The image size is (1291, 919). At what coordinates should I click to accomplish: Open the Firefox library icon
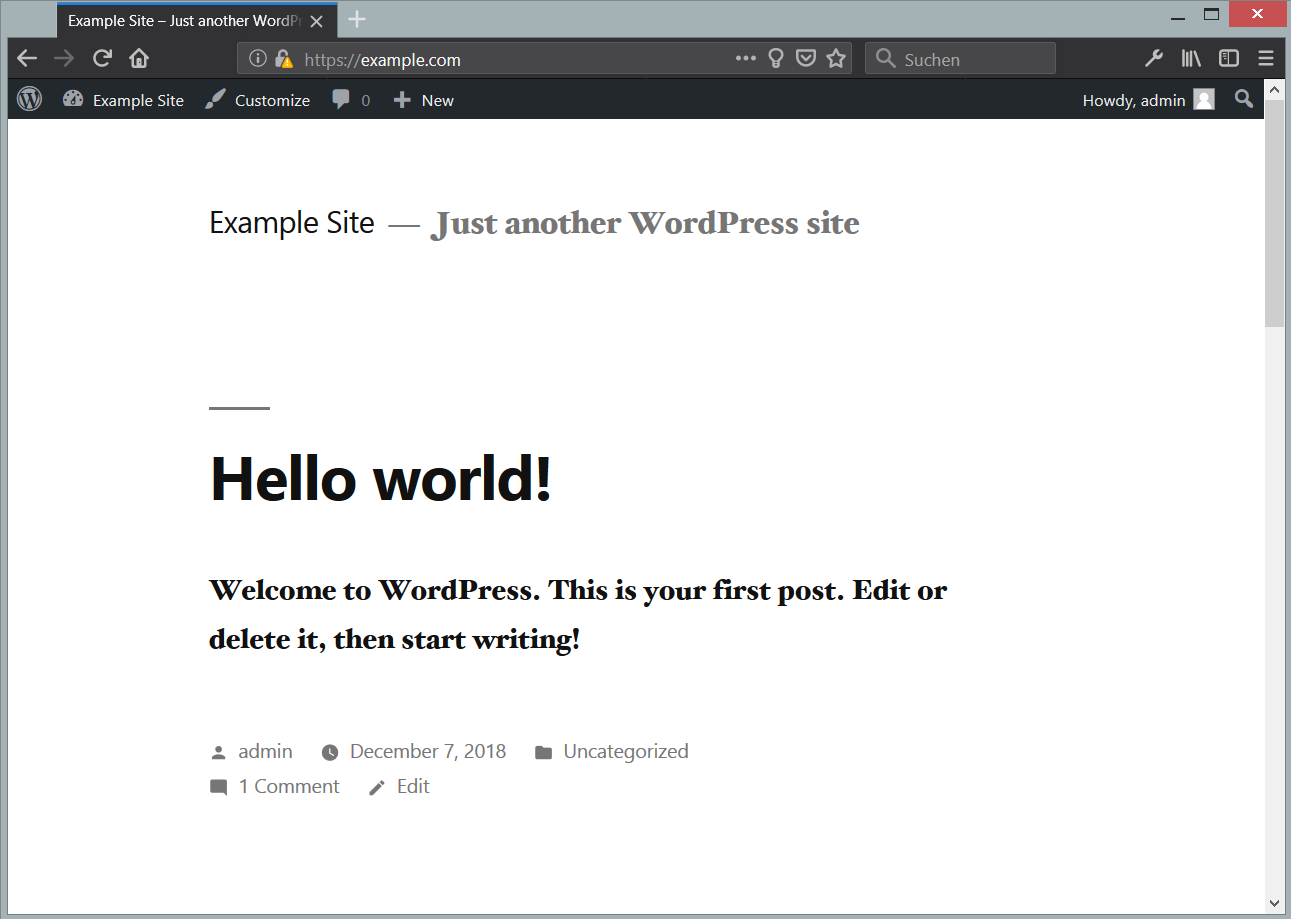1190,59
